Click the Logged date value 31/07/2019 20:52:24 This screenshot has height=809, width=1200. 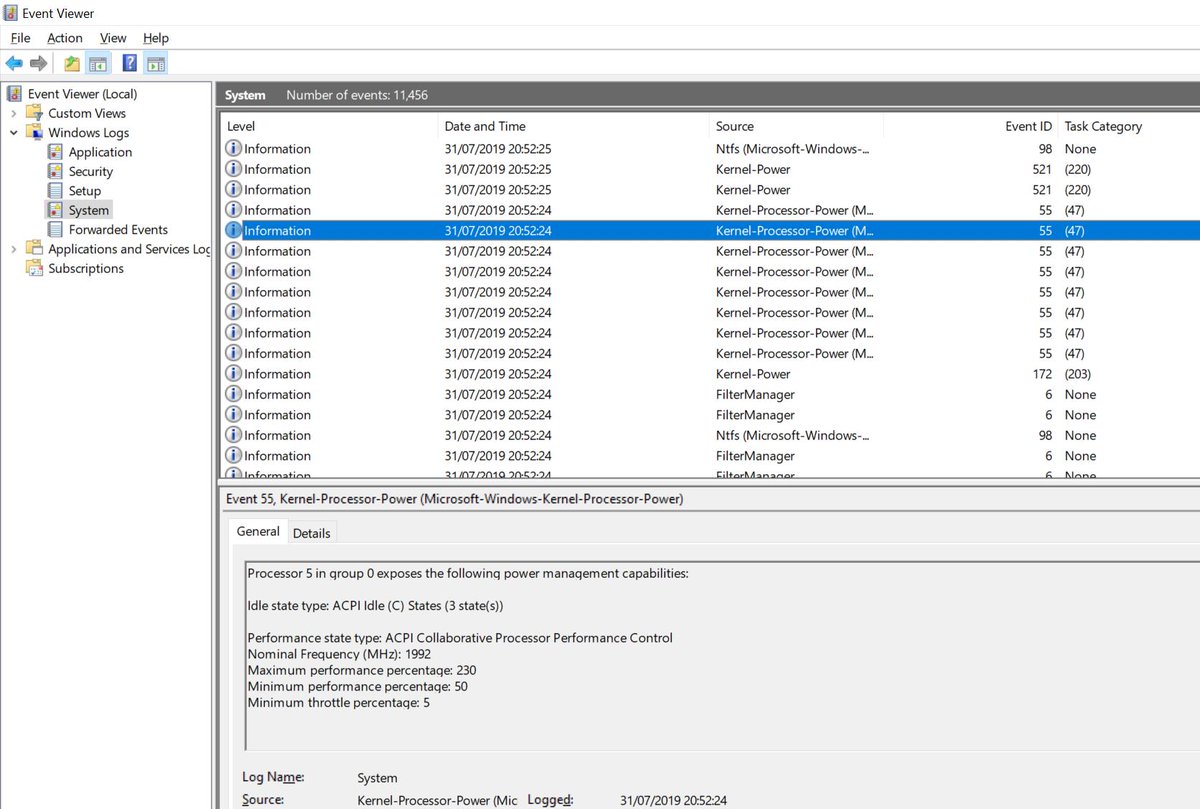coord(673,800)
